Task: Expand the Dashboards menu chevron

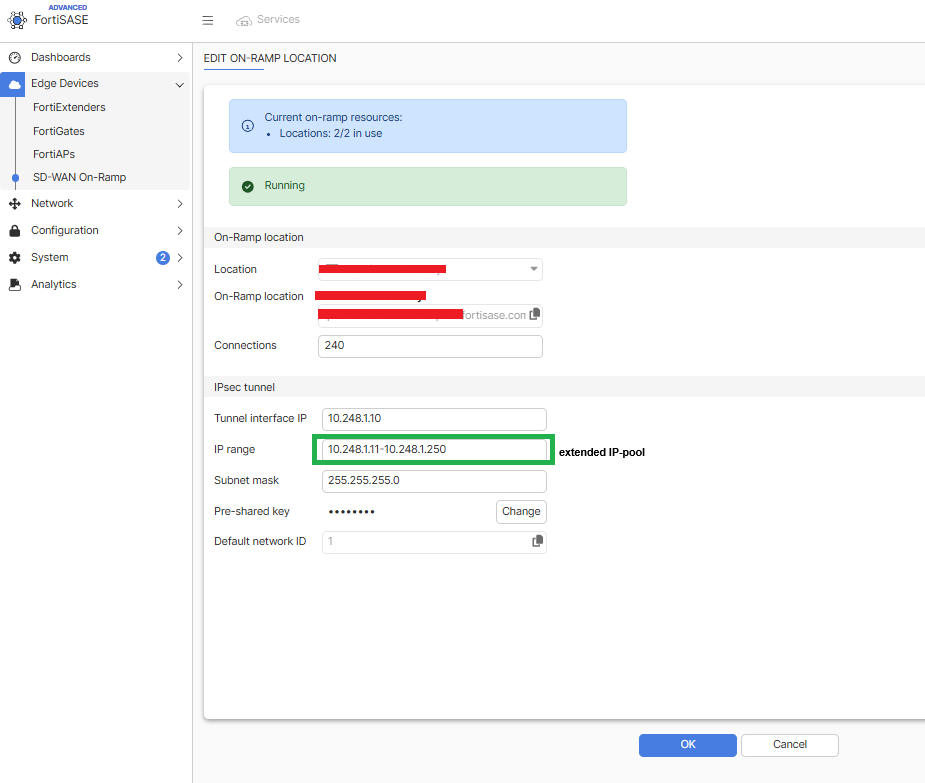Action: [180, 58]
